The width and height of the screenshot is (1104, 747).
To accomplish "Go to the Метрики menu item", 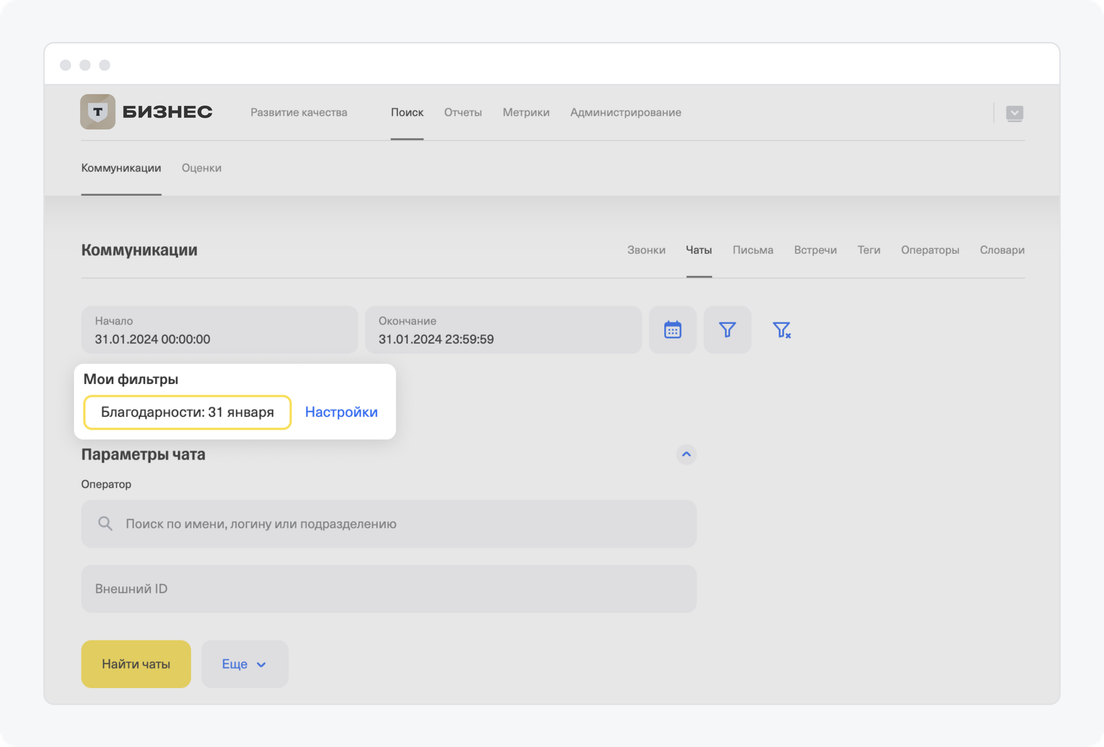I will 526,113.
